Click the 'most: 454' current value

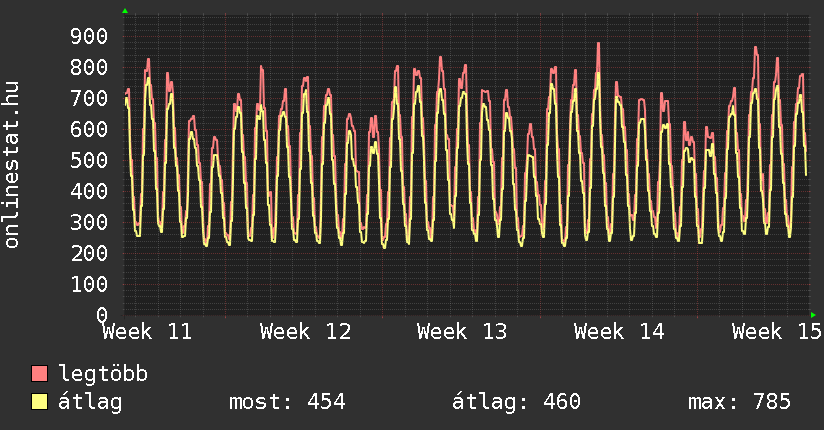point(287,402)
